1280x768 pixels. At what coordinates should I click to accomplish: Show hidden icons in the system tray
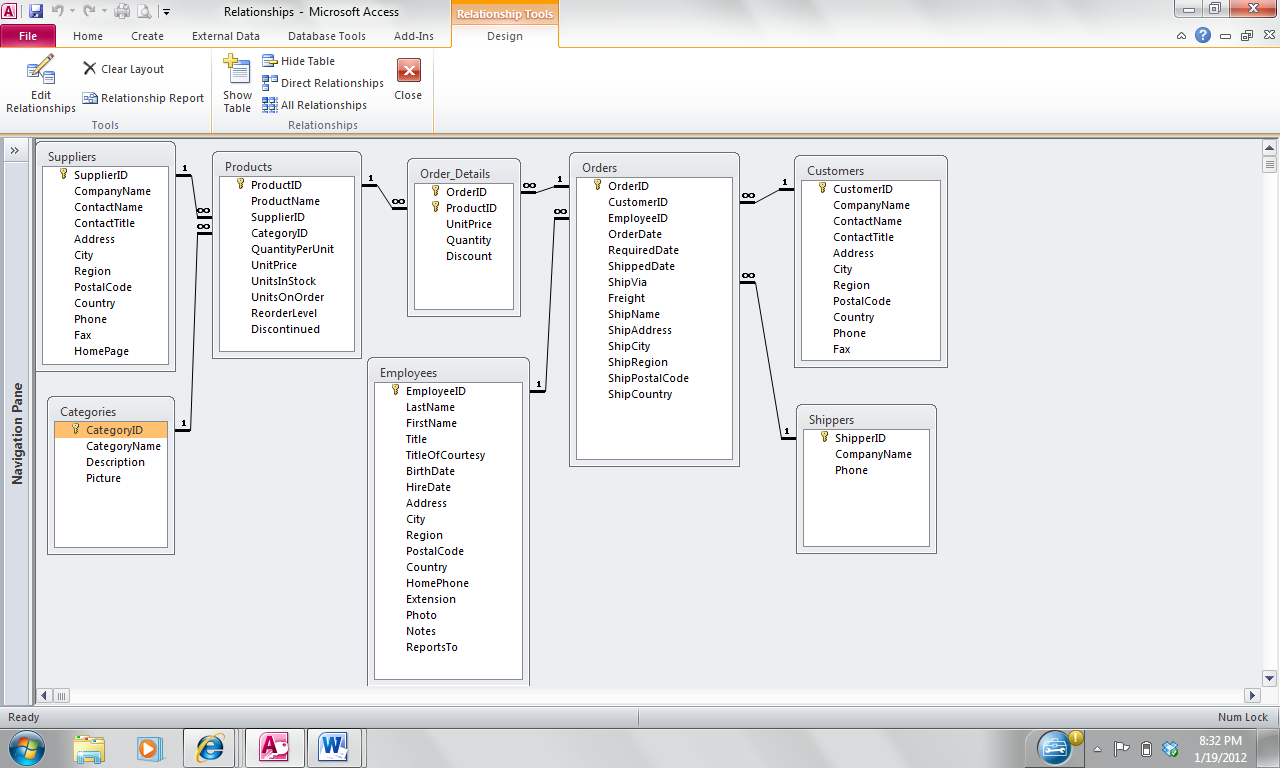pos(1098,748)
